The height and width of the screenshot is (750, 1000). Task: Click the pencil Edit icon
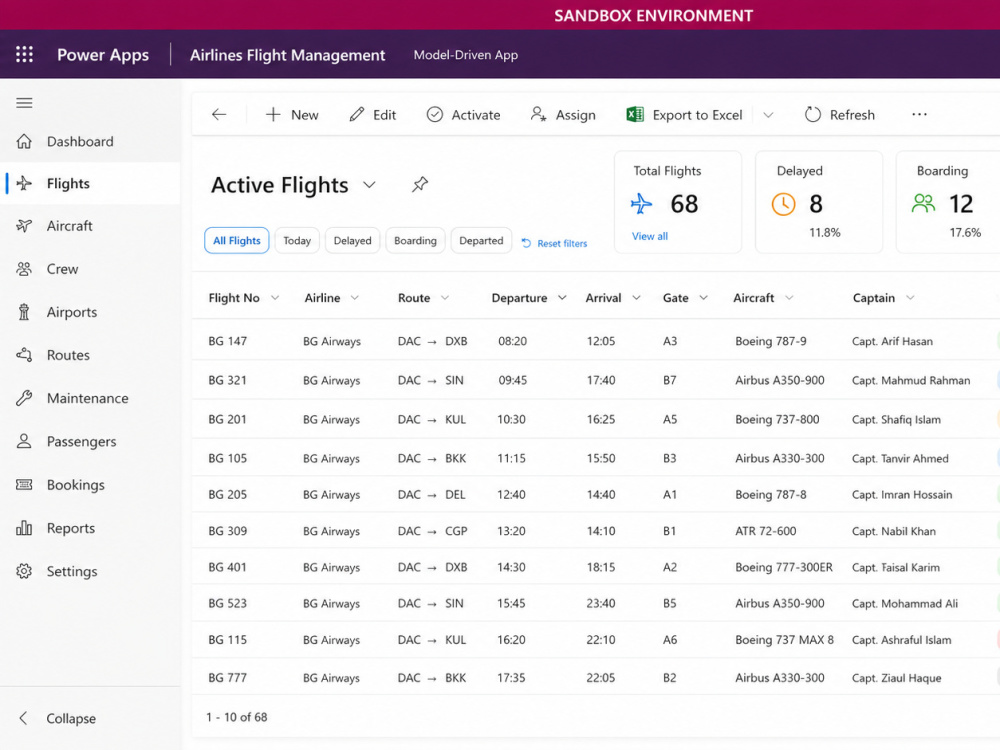(357, 115)
